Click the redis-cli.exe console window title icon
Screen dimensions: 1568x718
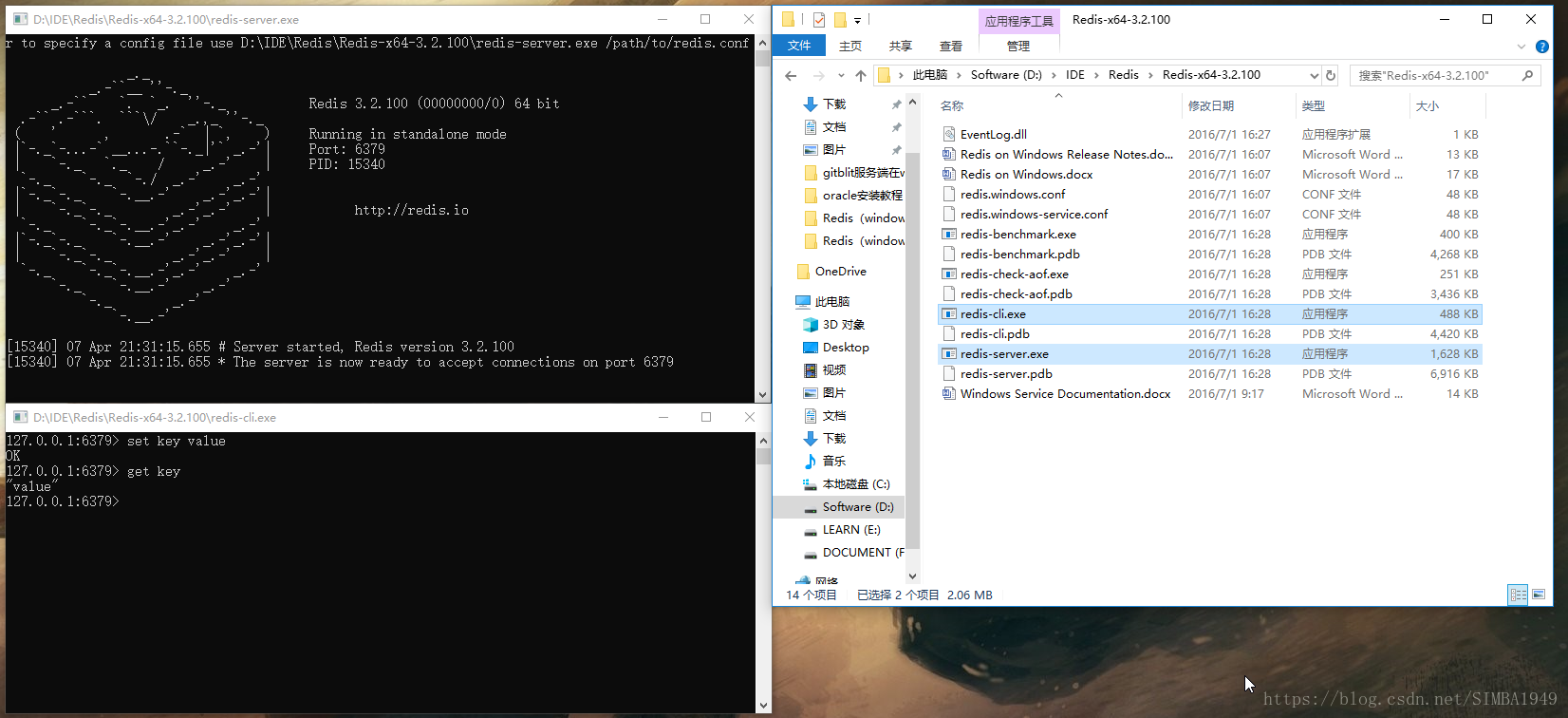(x=20, y=417)
